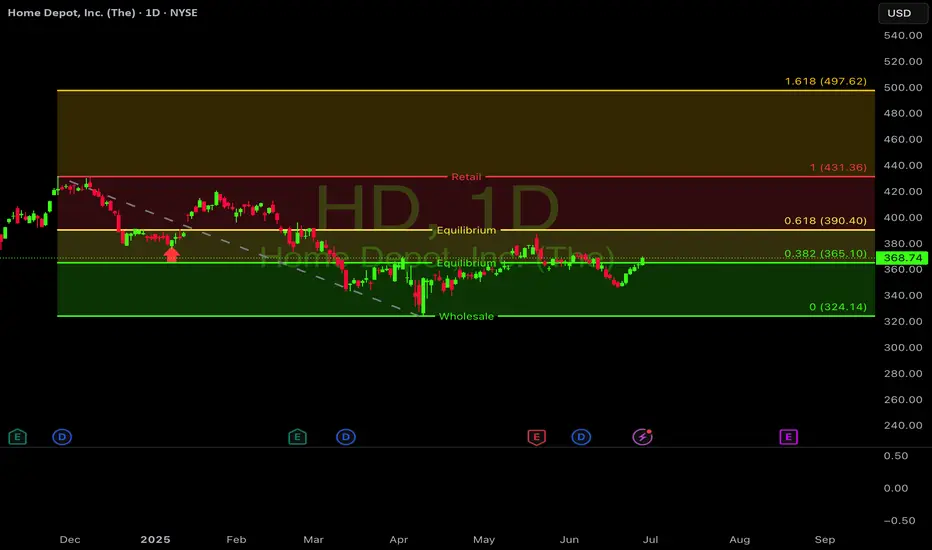Click the Dec label on time axis
The height and width of the screenshot is (550, 932).
point(70,539)
